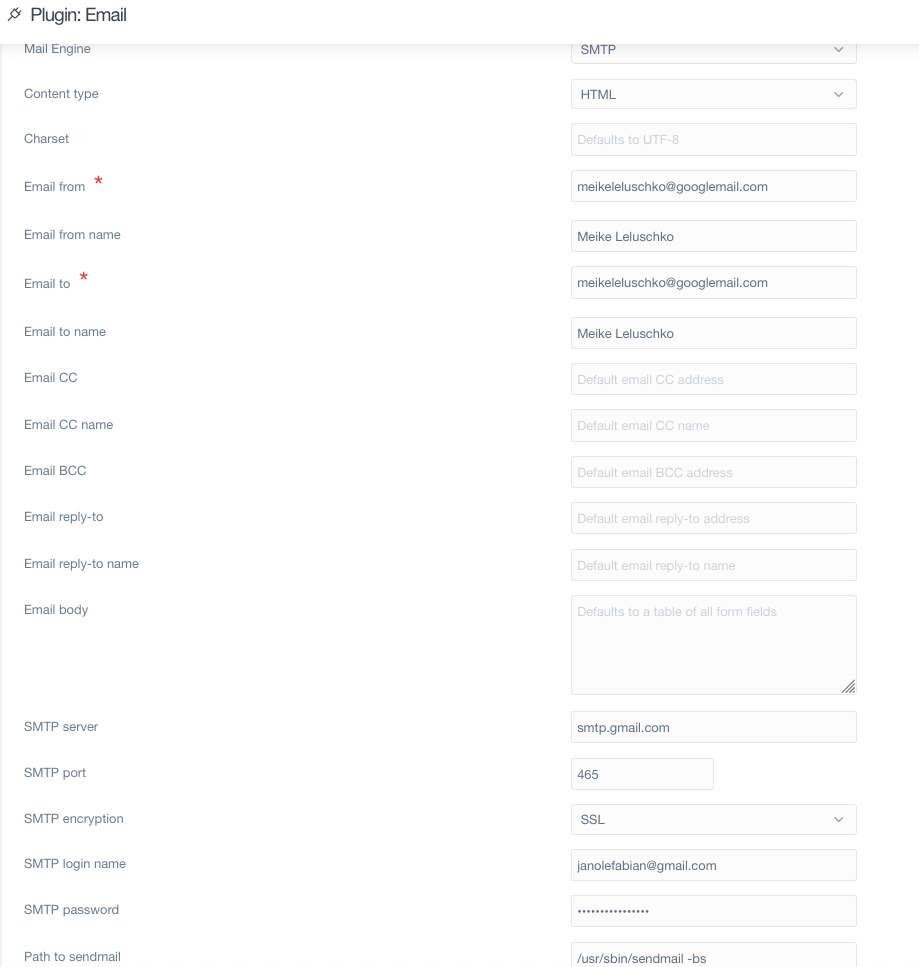Viewport: 919px width, 967px height.
Task: Click inside the Email body textarea
Action: pyautogui.click(x=714, y=645)
